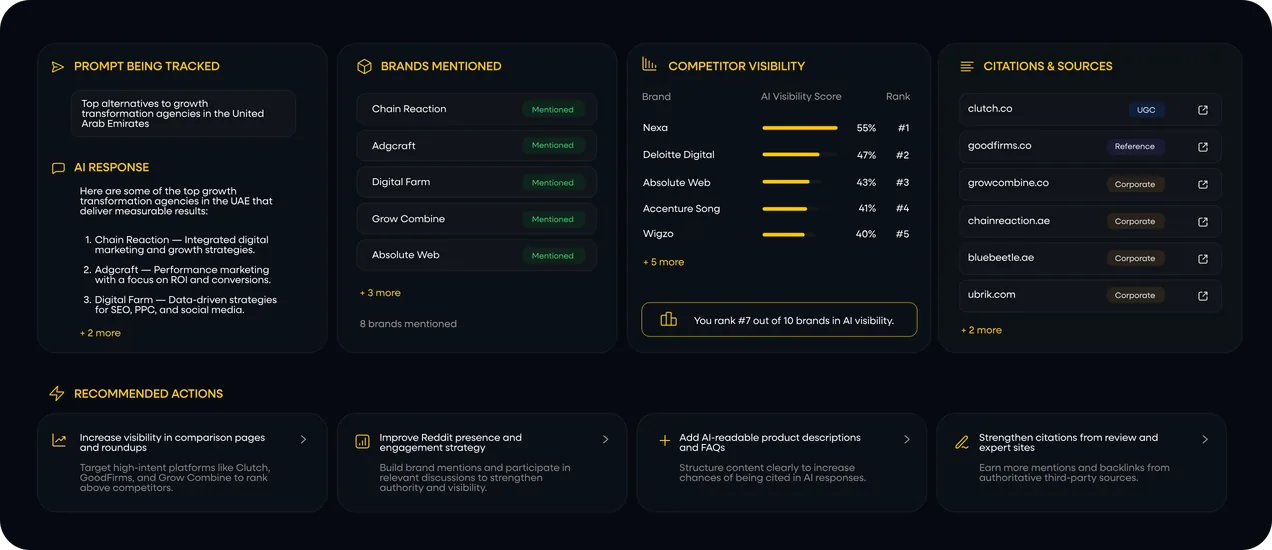Show +3 more brands mentioned
Viewport: 1272px width, 550px height.
380,293
